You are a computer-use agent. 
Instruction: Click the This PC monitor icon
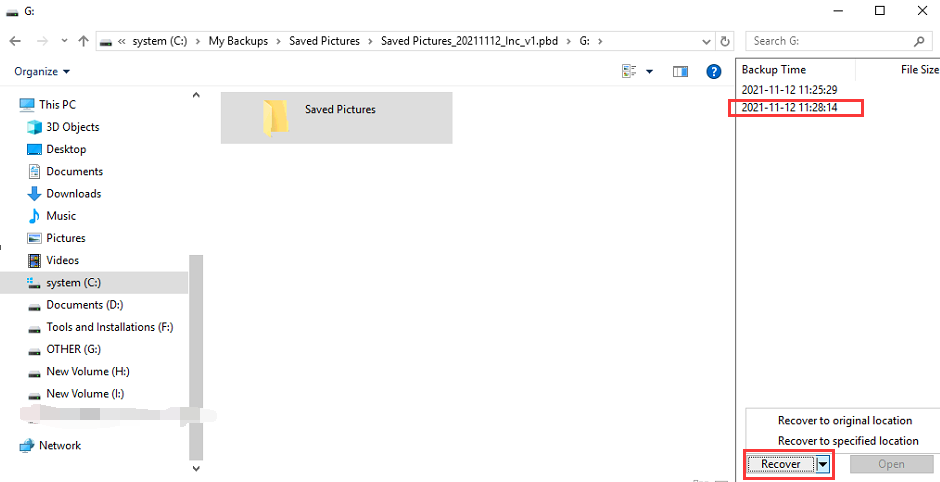click(26, 104)
